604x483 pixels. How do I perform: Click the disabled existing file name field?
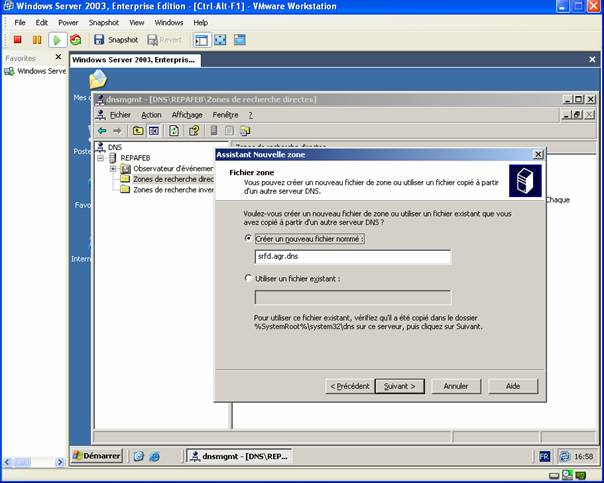click(352, 297)
